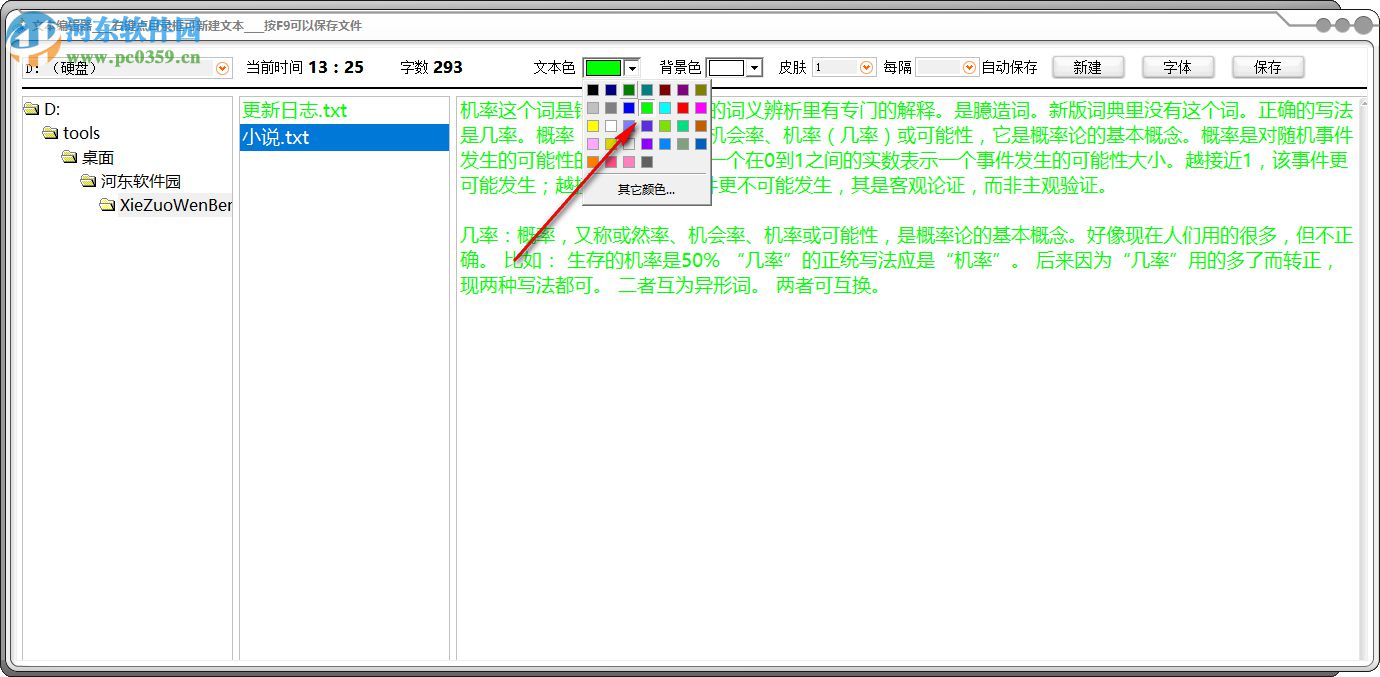Click the 保存 (Save) button
1380x677 pixels.
1268,67
